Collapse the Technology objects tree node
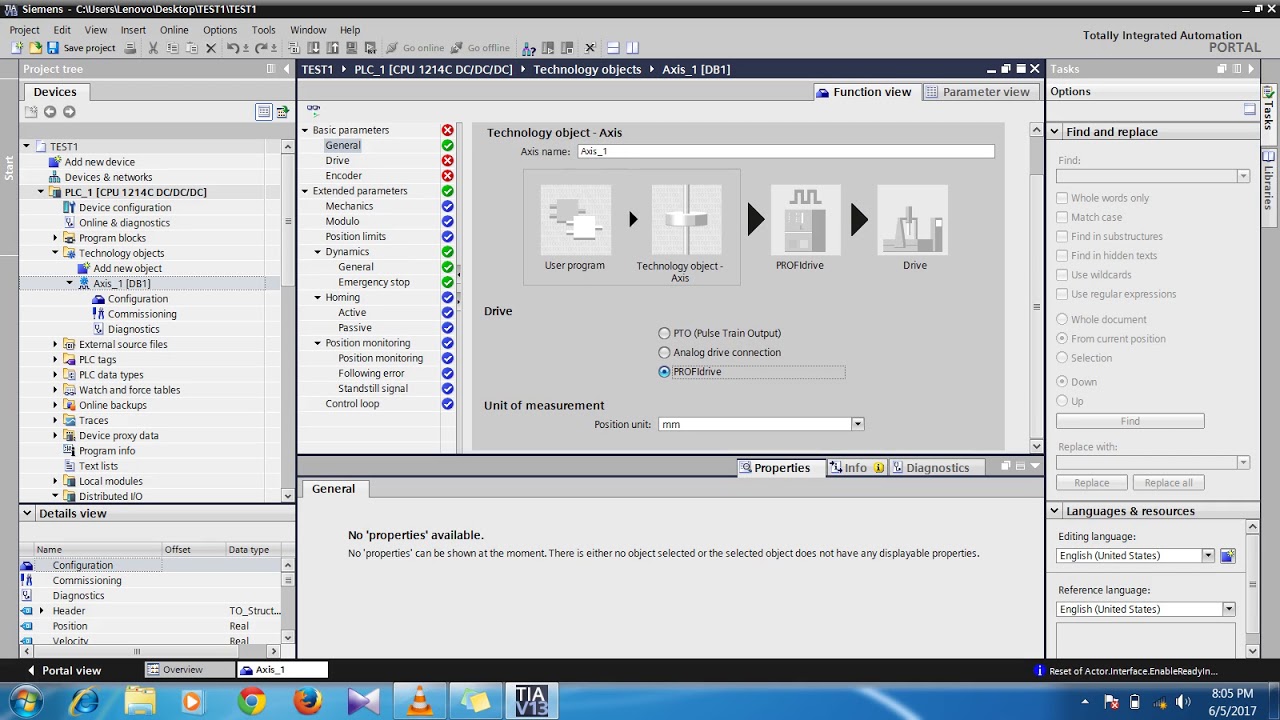The height and width of the screenshot is (720, 1280). 56,253
